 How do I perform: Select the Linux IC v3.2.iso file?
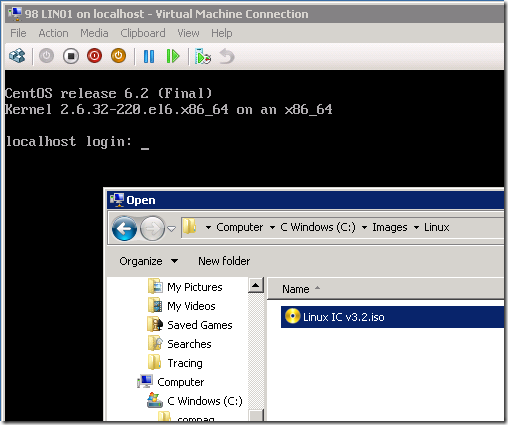392,317
